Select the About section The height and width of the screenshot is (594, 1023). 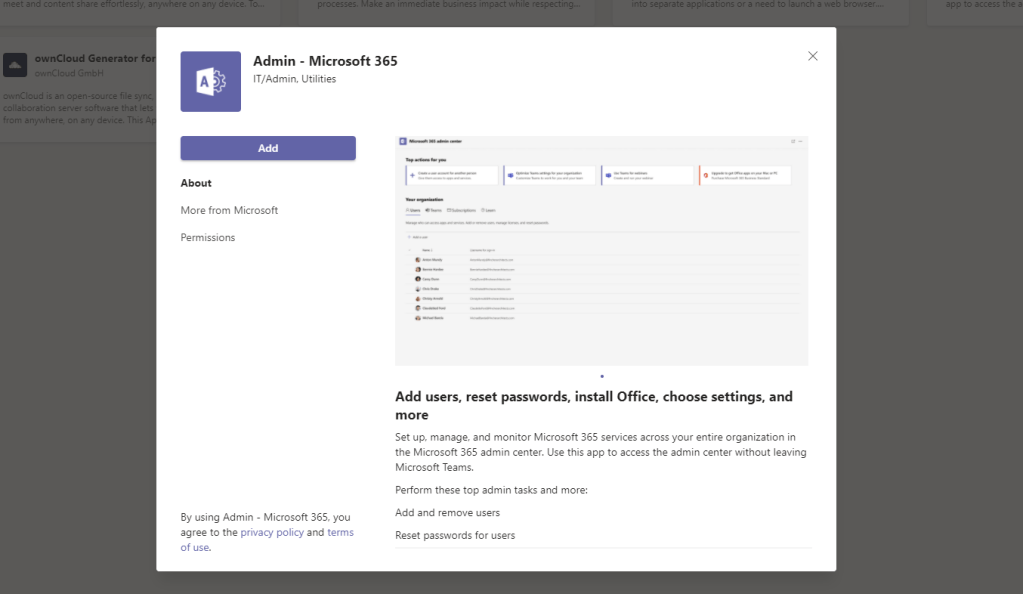point(196,183)
